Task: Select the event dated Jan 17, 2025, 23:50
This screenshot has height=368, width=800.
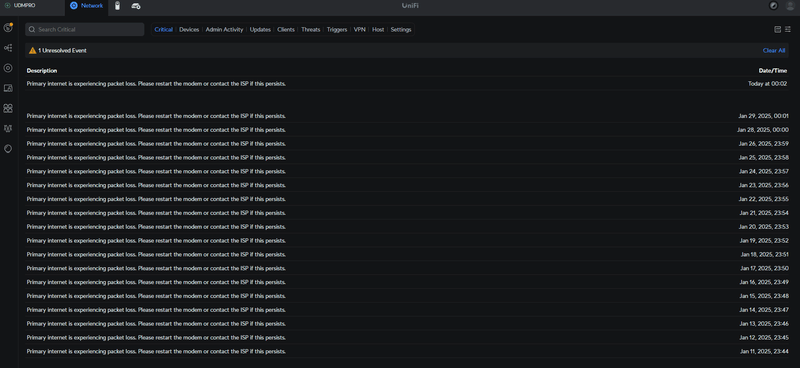Action: [x=407, y=268]
